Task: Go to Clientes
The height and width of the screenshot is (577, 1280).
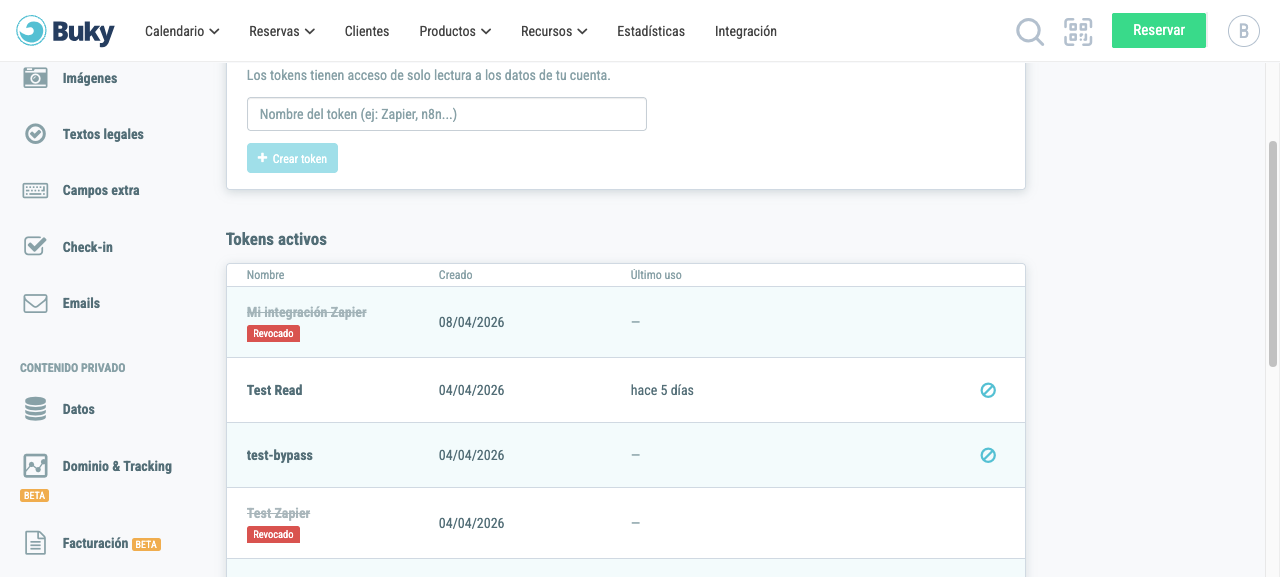Action: click(x=367, y=31)
